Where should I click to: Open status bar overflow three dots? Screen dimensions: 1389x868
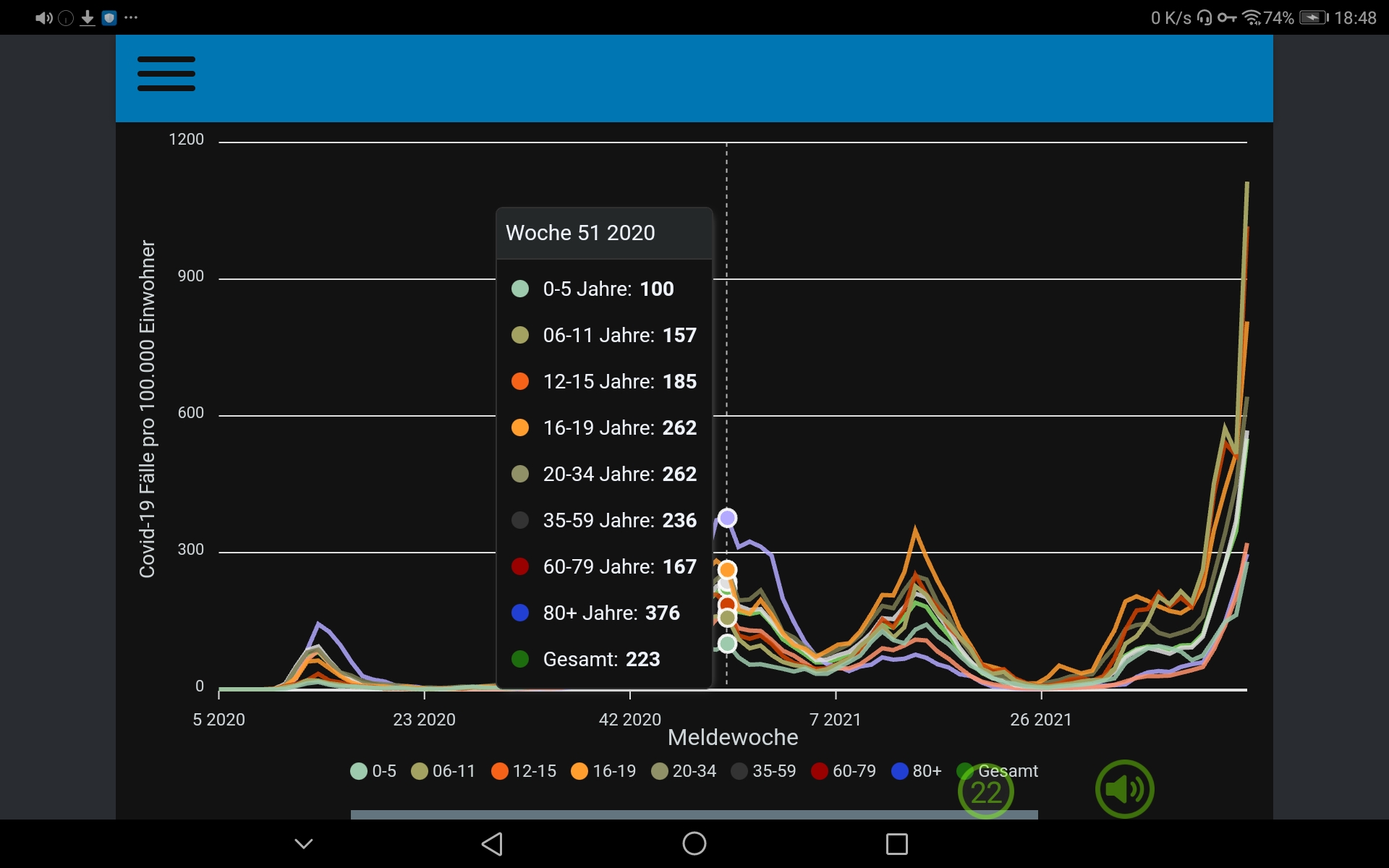[131, 17]
